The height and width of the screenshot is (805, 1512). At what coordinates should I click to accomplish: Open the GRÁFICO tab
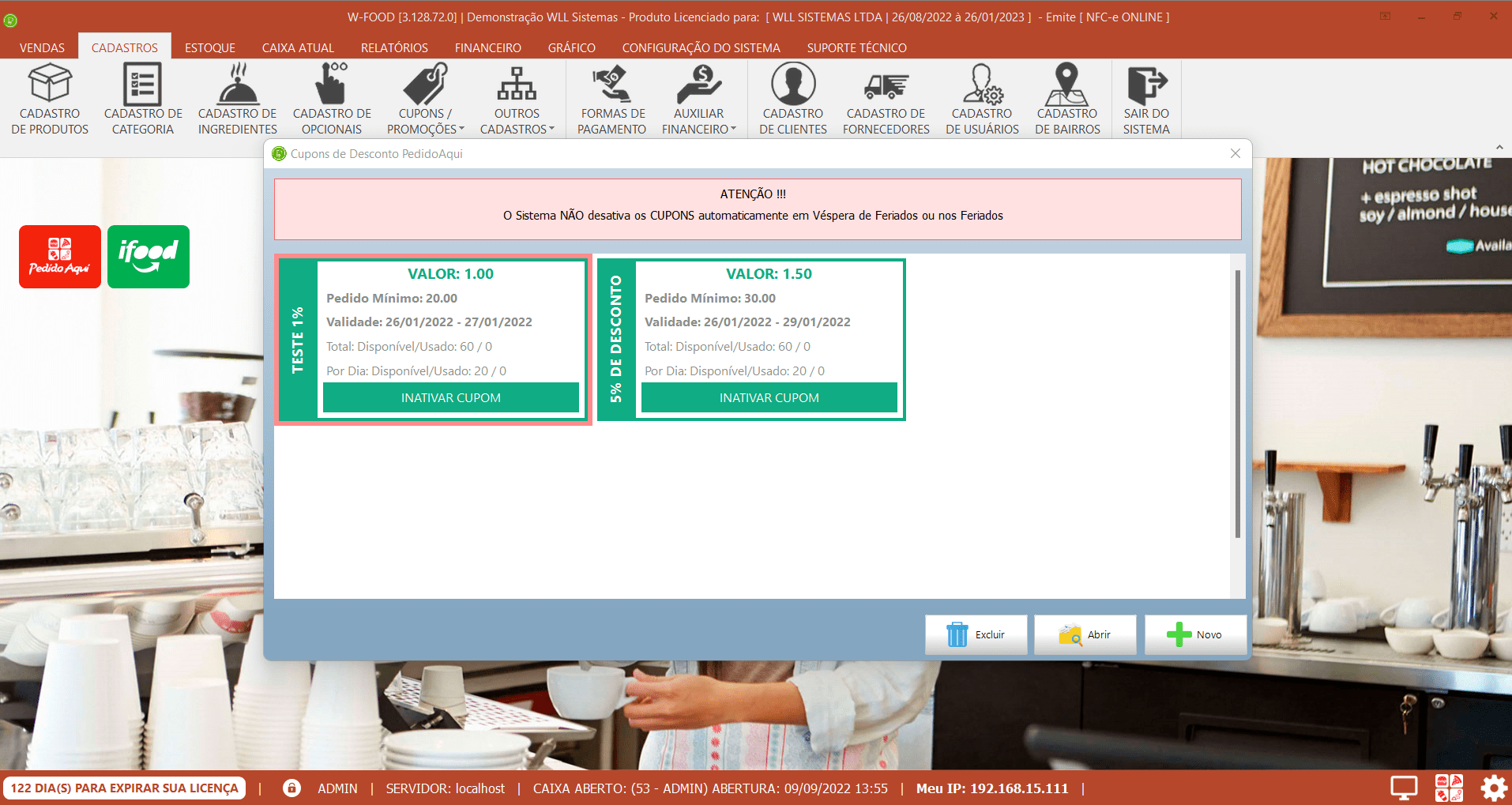coord(572,47)
